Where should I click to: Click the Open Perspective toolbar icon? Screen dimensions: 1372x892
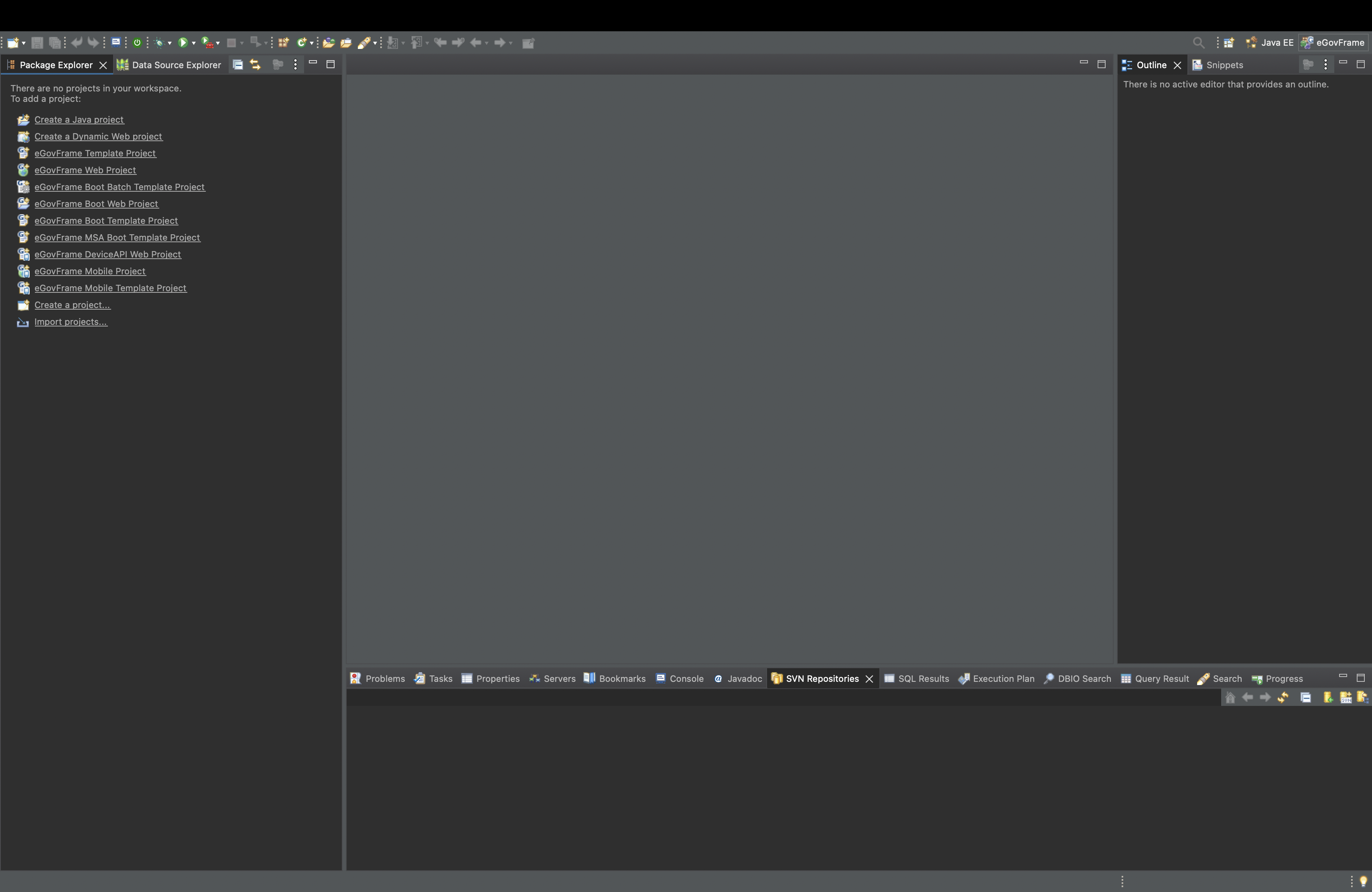(1228, 43)
